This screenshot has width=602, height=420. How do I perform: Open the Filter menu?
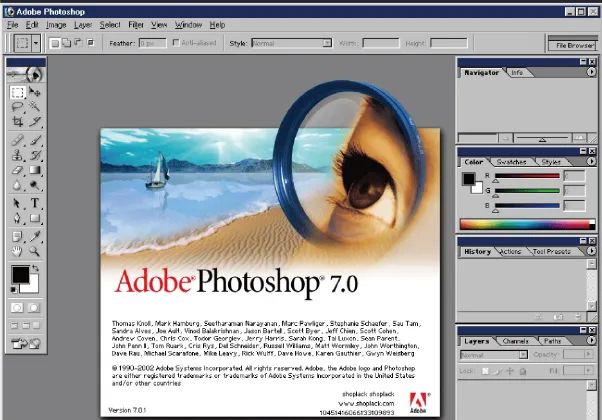136,25
